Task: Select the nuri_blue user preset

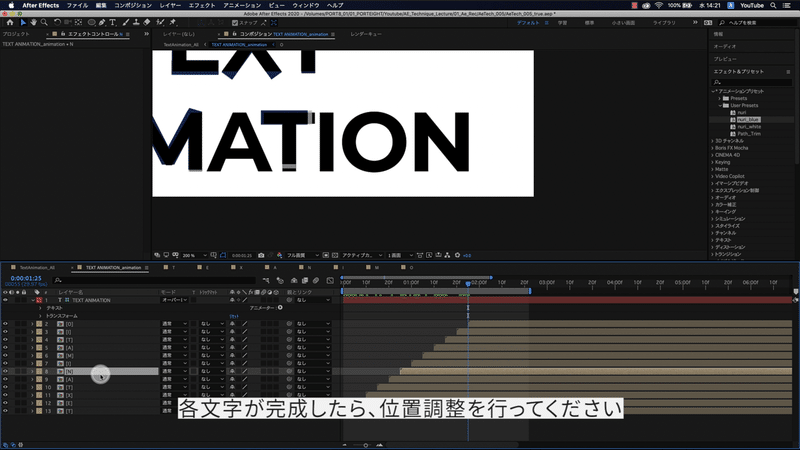Action: pos(748,119)
